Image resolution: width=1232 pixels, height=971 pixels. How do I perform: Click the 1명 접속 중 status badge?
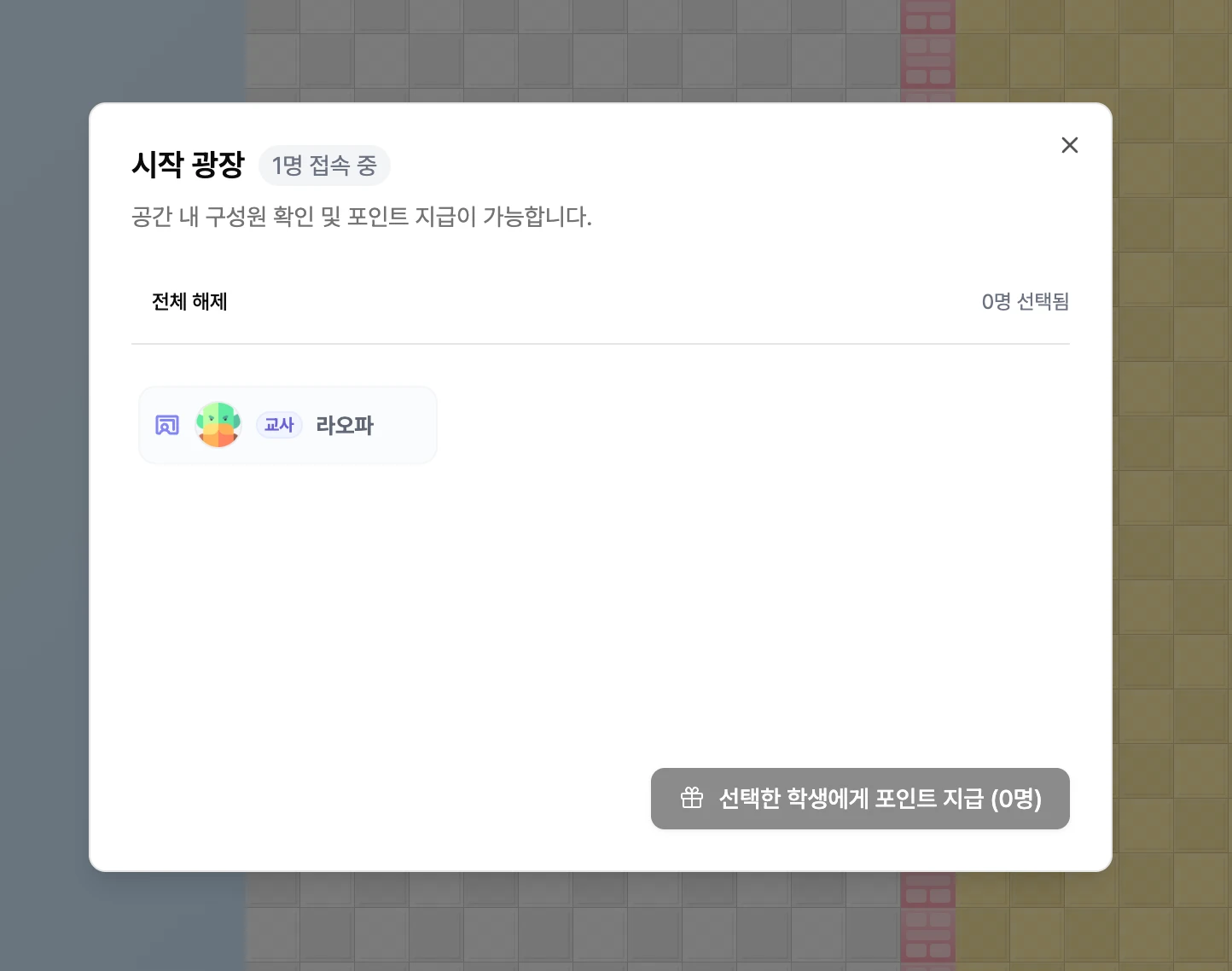point(324,166)
